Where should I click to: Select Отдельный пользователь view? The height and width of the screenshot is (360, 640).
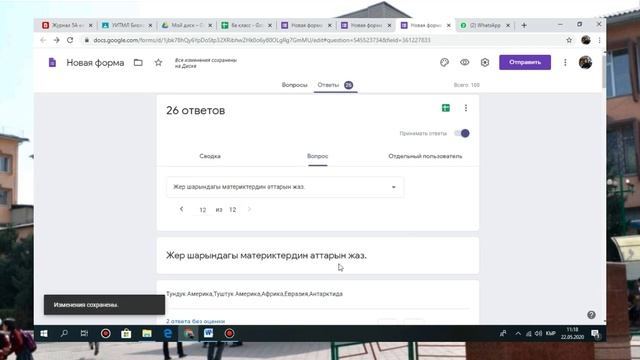pyautogui.click(x=425, y=156)
